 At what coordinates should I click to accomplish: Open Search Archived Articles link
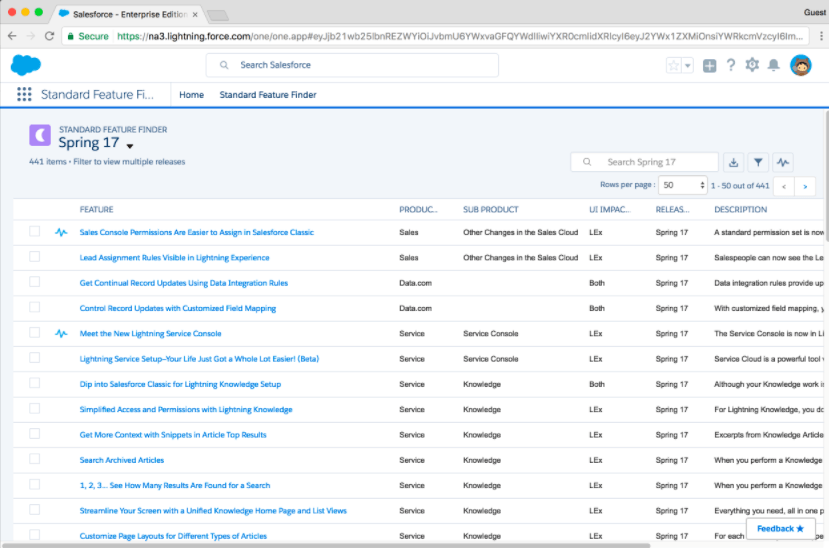pos(122,460)
